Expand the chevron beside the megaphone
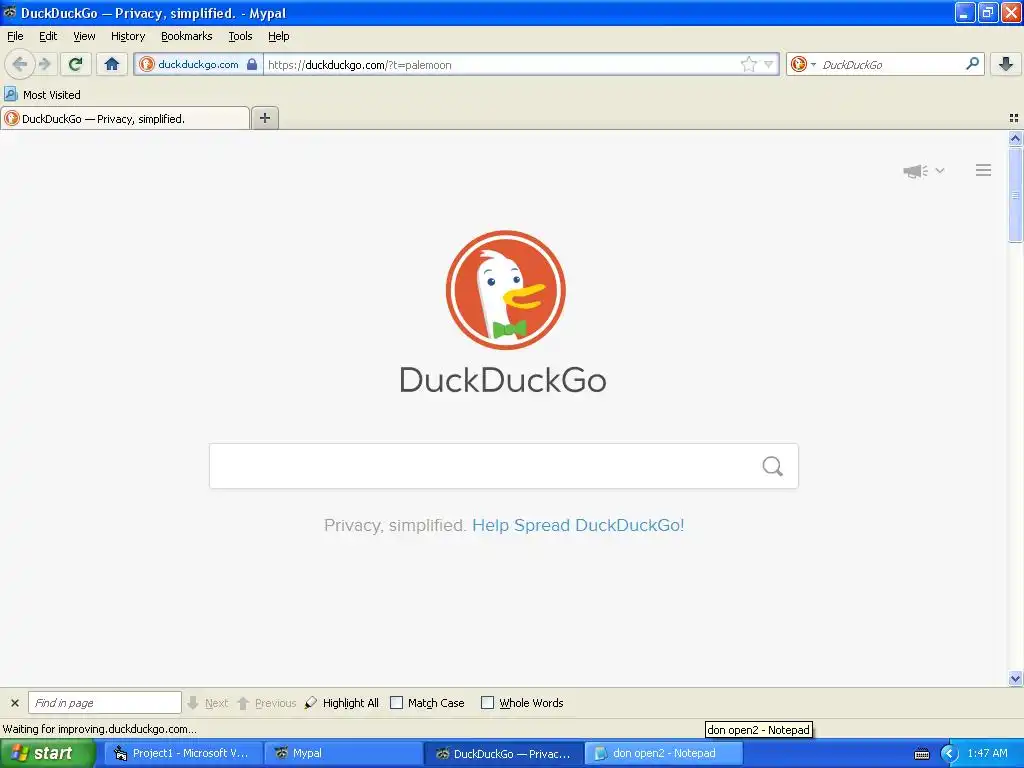The height and width of the screenshot is (768, 1024). (x=940, y=170)
